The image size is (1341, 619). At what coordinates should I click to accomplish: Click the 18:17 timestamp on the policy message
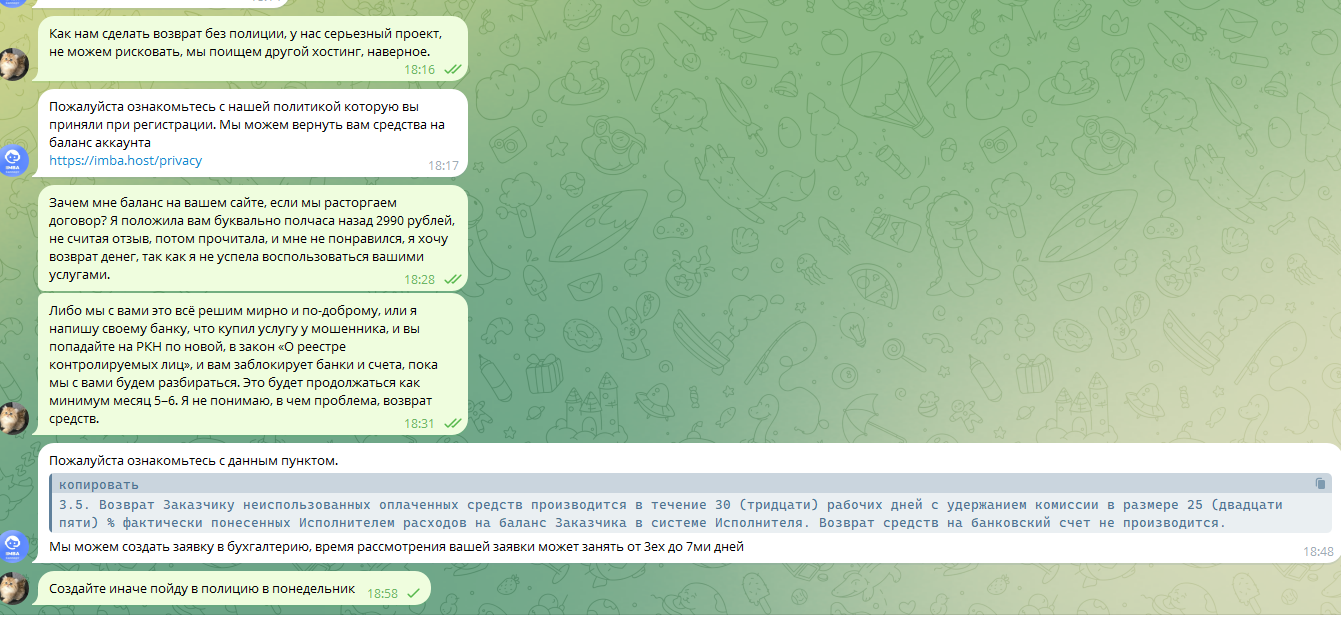443,165
